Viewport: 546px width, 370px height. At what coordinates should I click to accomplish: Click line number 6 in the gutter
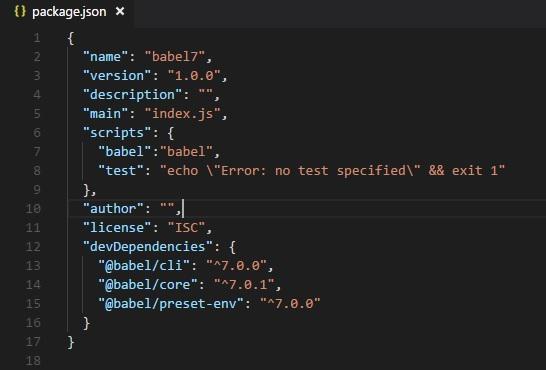tap(37, 133)
